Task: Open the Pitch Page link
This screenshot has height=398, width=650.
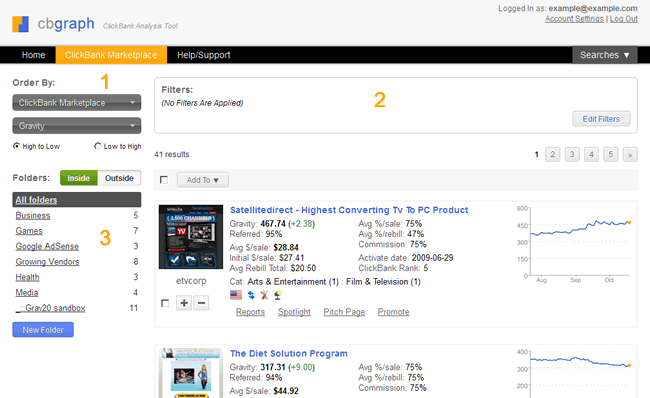Action: [x=344, y=312]
